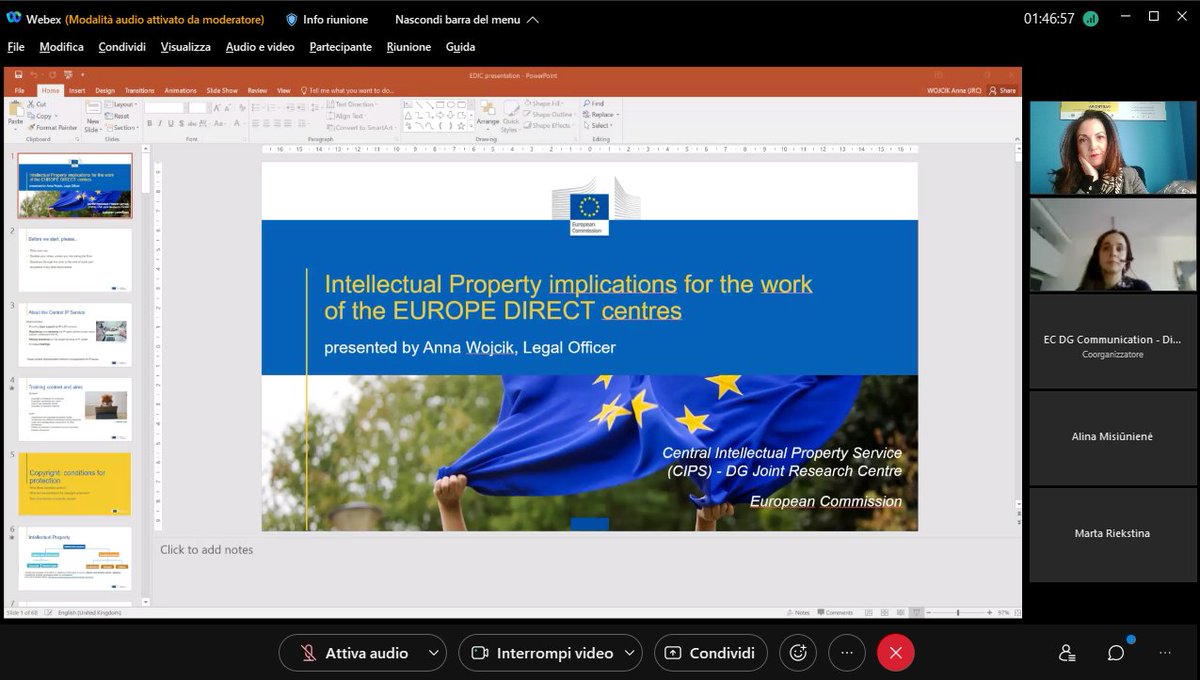Open the Shape Effects dropdown
The height and width of the screenshot is (680, 1200).
pyautogui.click(x=548, y=126)
